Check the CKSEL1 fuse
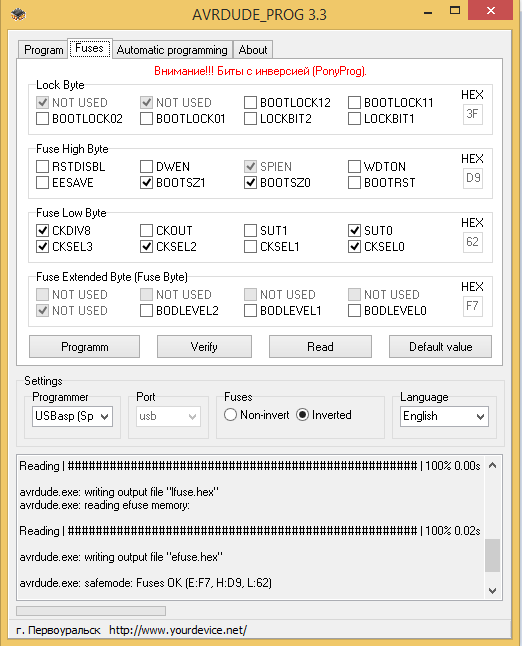The image size is (522, 646). pyautogui.click(x=250, y=247)
